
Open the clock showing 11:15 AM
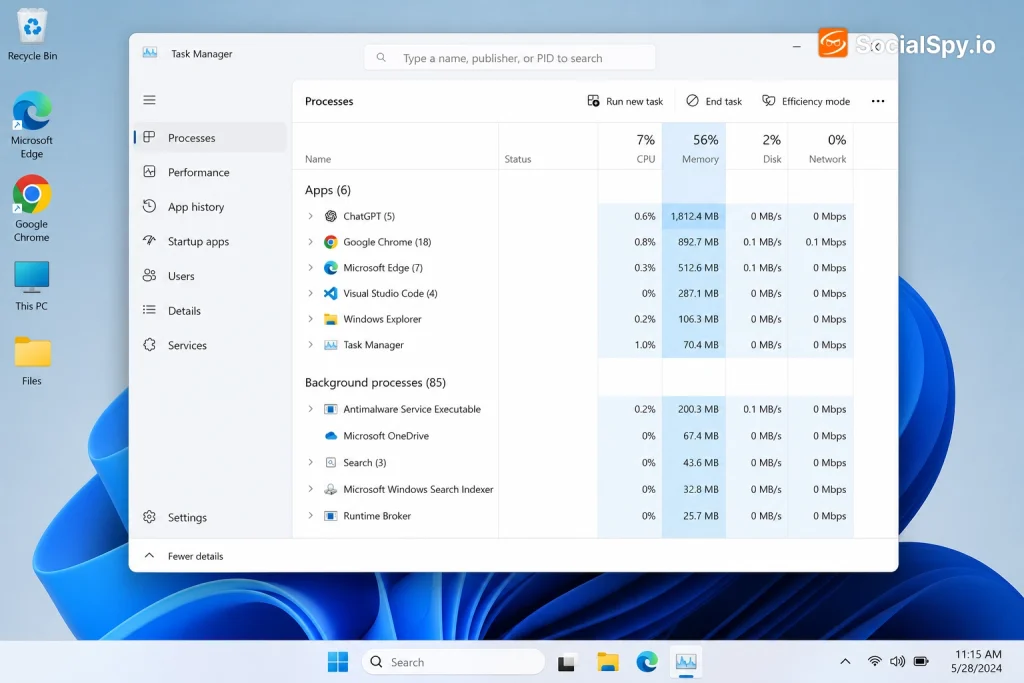[x=977, y=661]
